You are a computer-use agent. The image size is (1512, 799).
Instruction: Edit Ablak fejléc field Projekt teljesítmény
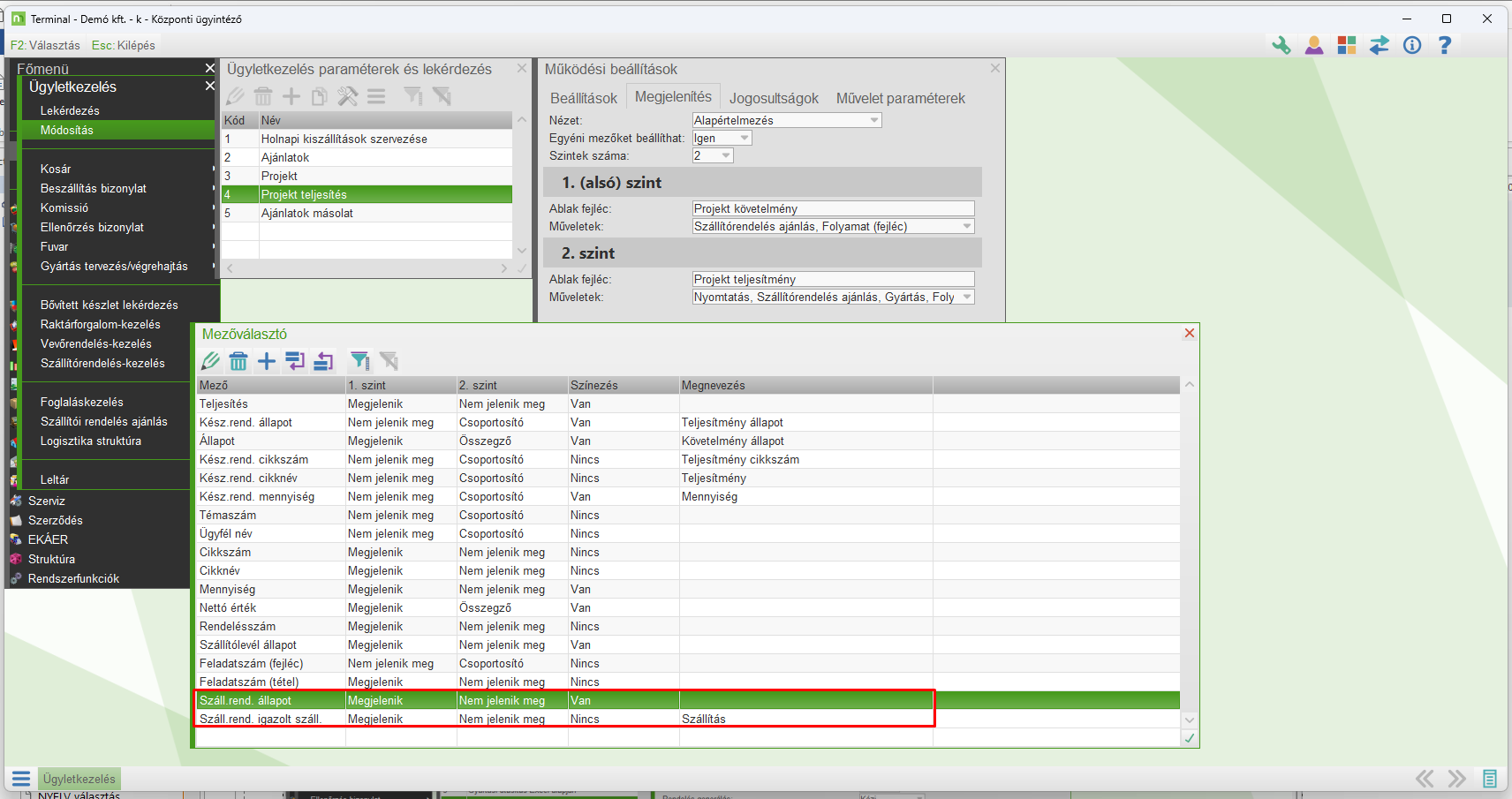(833, 279)
